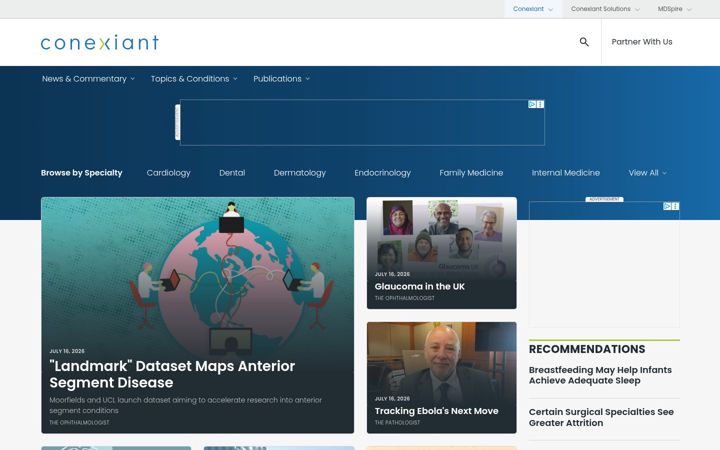Select the Dental specialty
This screenshot has width=720, height=450.
[232, 173]
